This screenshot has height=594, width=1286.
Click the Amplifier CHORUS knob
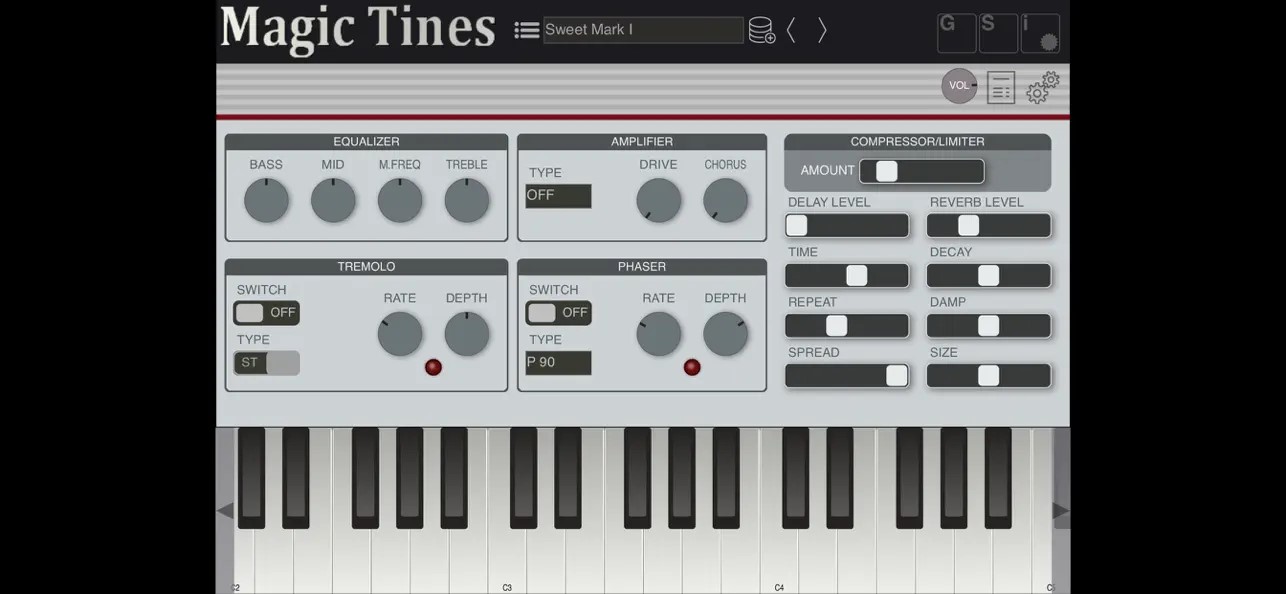(x=726, y=200)
